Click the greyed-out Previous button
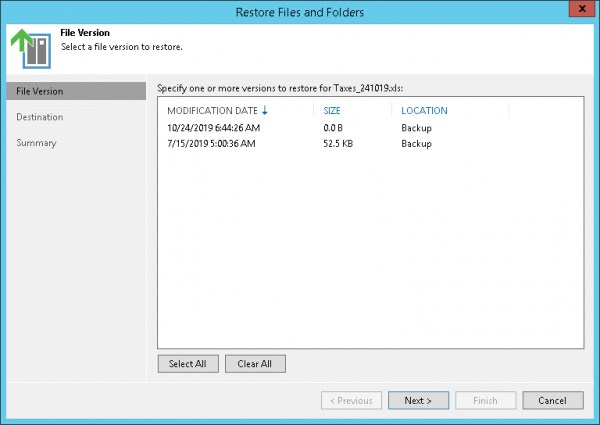The height and width of the screenshot is (425, 600). 351,400
